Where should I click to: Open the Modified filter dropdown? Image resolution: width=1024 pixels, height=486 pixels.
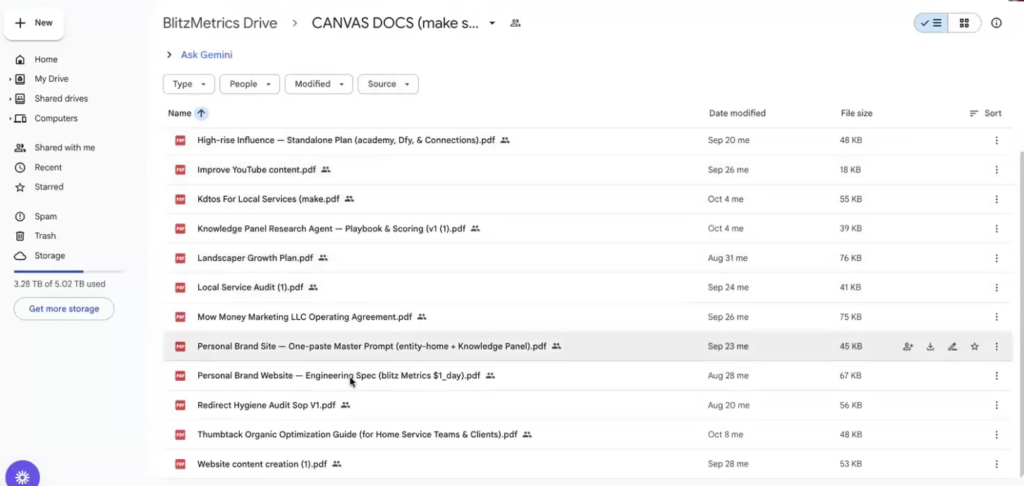tap(318, 84)
